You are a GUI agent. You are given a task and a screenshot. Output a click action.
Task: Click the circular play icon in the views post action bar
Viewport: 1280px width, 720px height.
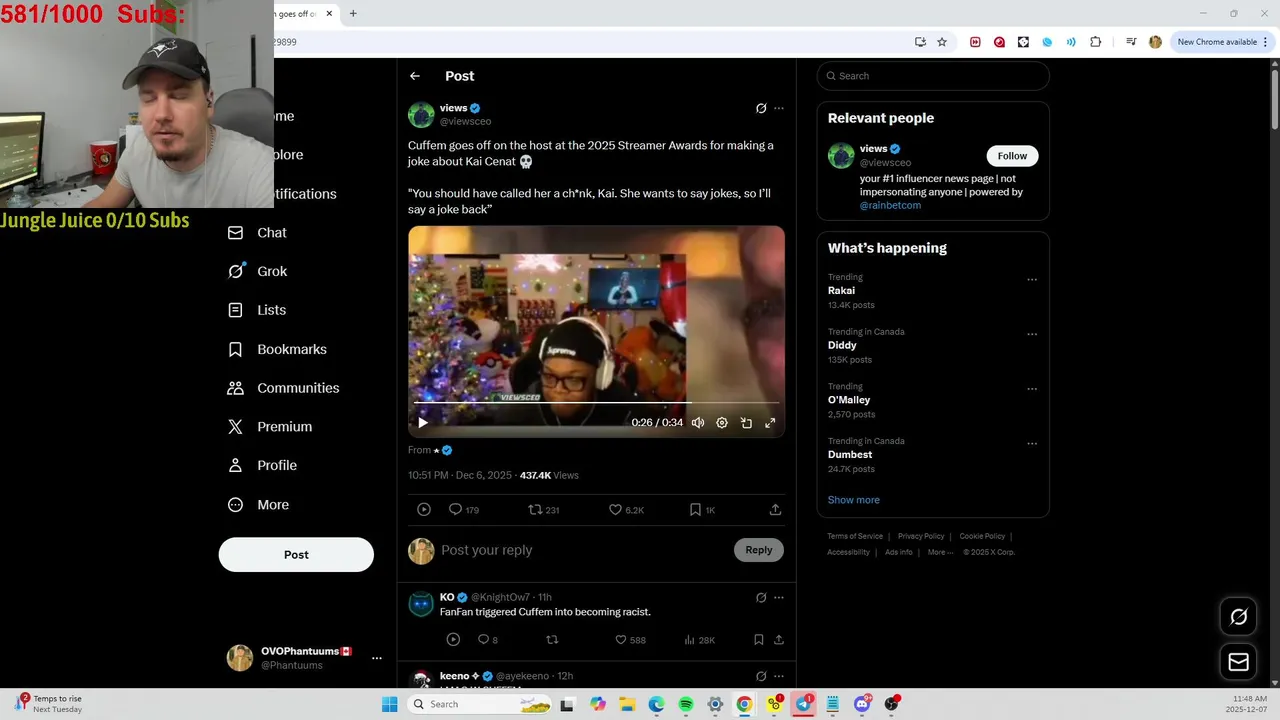pyautogui.click(x=424, y=510)
